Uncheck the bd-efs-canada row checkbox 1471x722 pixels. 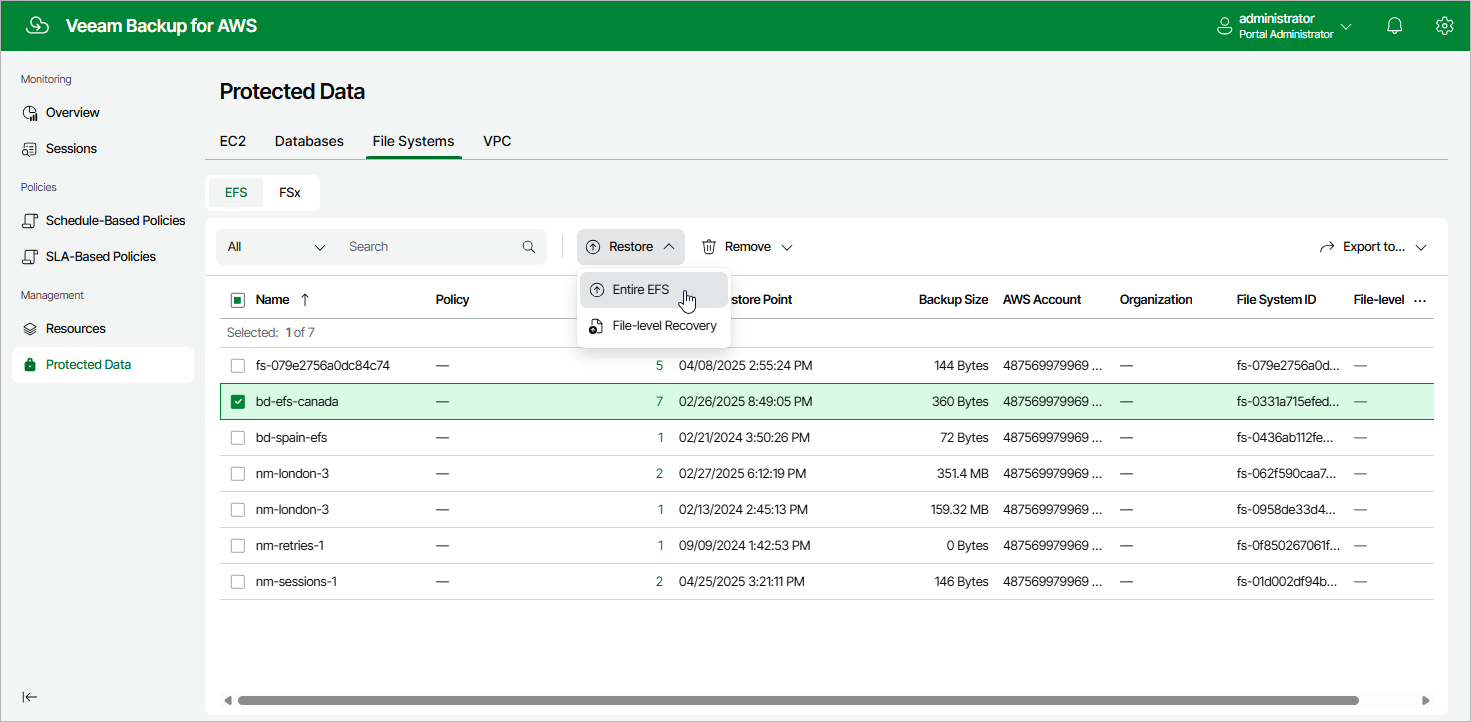(x=238, y=402)
